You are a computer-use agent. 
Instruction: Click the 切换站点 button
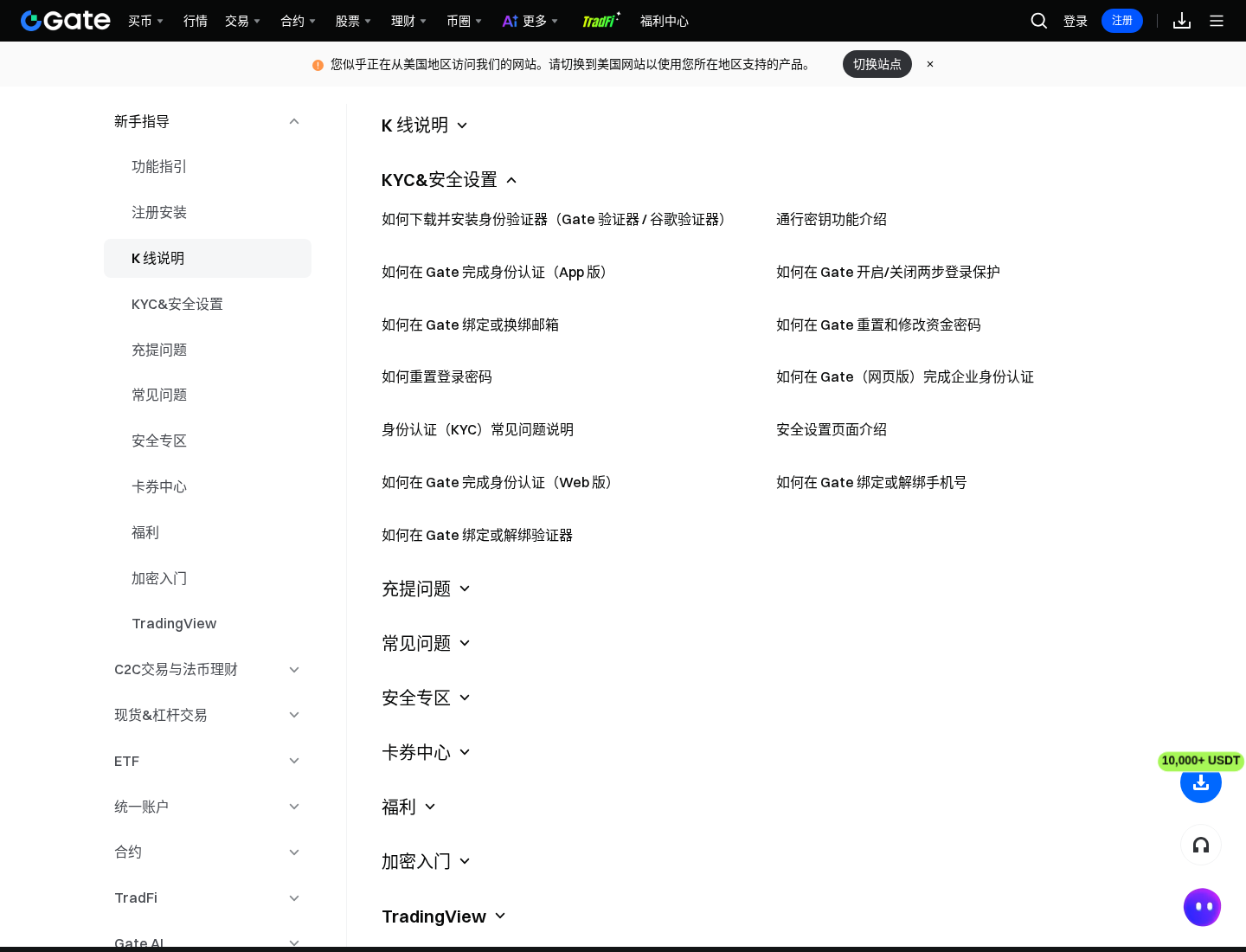877,64
